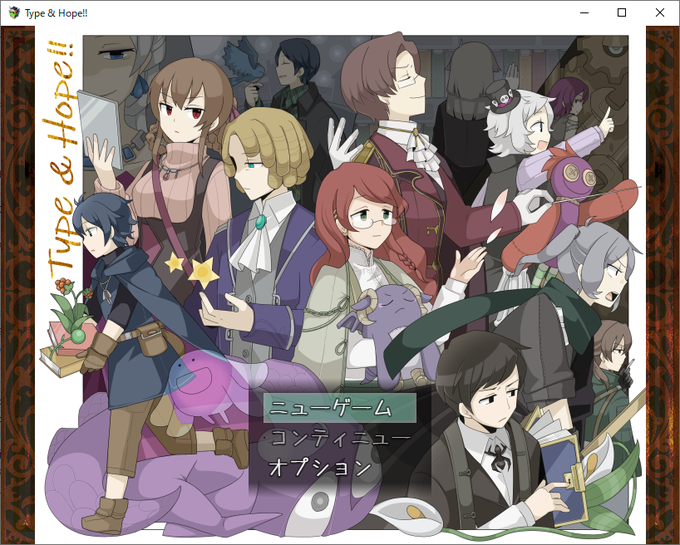
Task: Select ニューゲーム to start a new game
Action: (x=340, y=408)
